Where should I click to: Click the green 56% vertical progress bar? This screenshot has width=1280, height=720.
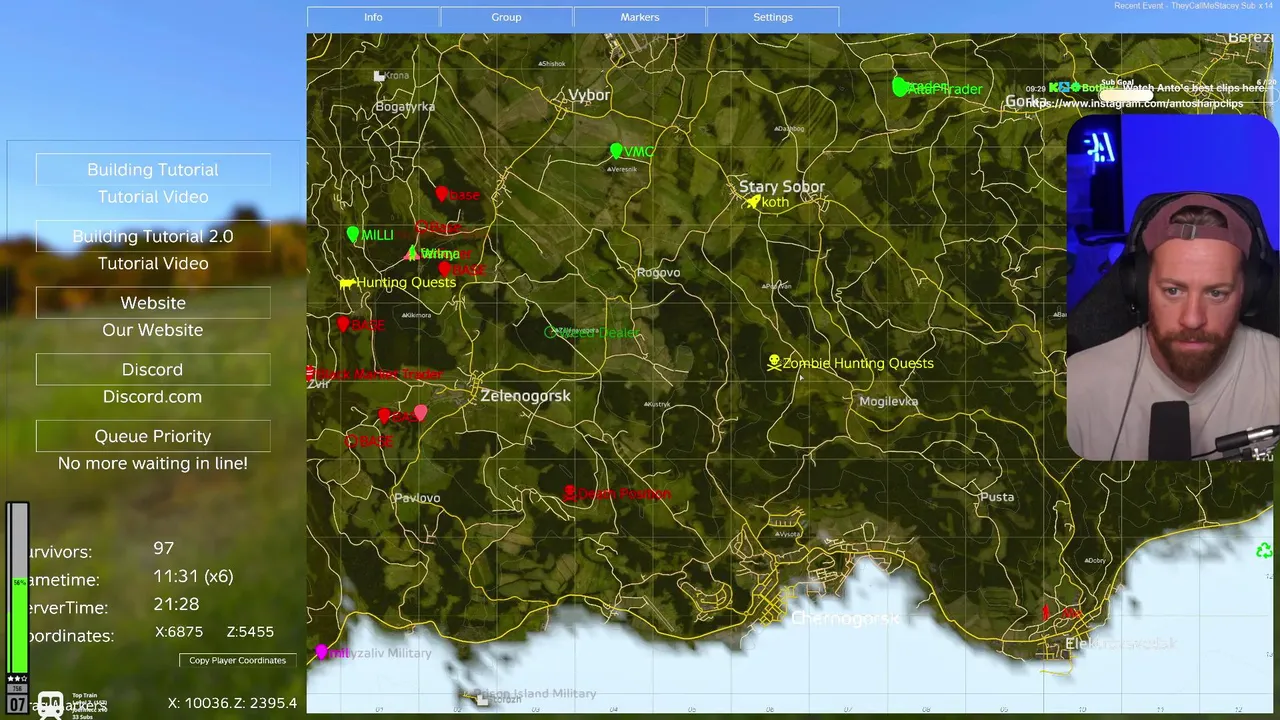tap(18, 590)
